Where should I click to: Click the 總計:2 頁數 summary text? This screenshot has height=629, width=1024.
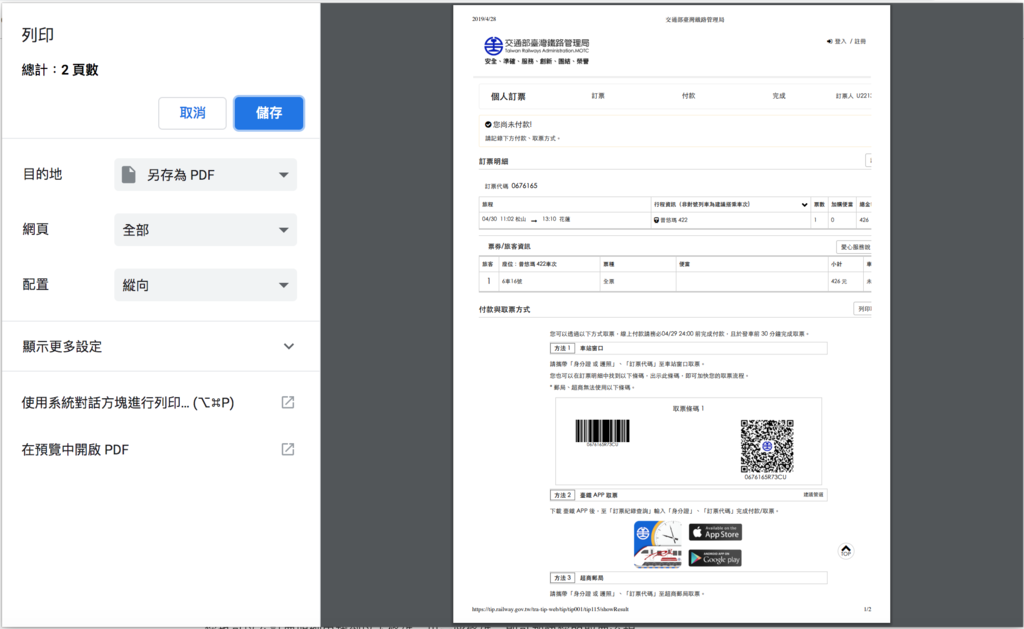tap(60, 70)
